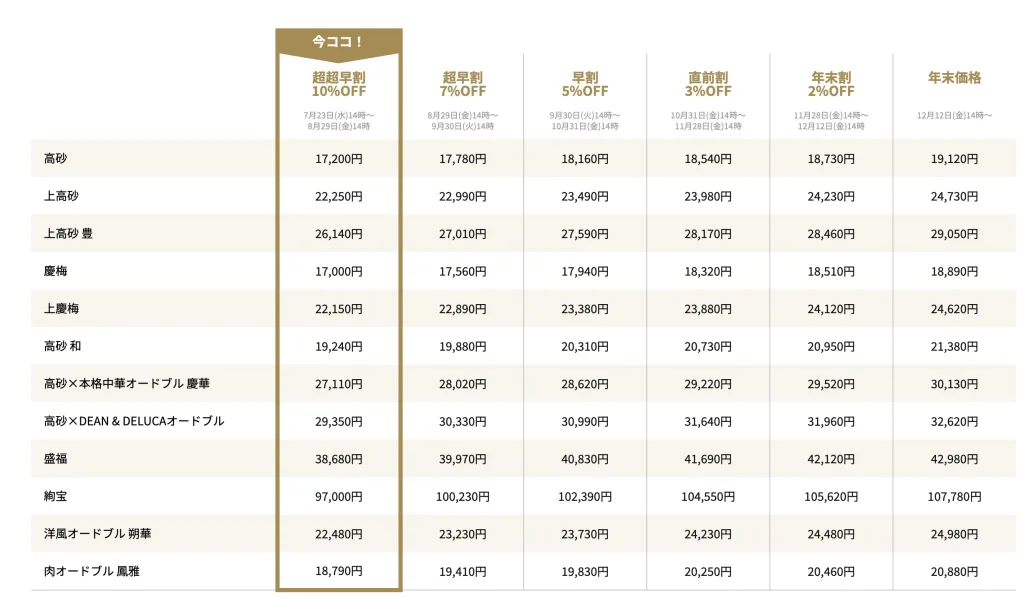Screen dimensions: 1024x598
Task: Click 高砂×本格中華オードブル 慶華 label
Action: click(127, 384)
